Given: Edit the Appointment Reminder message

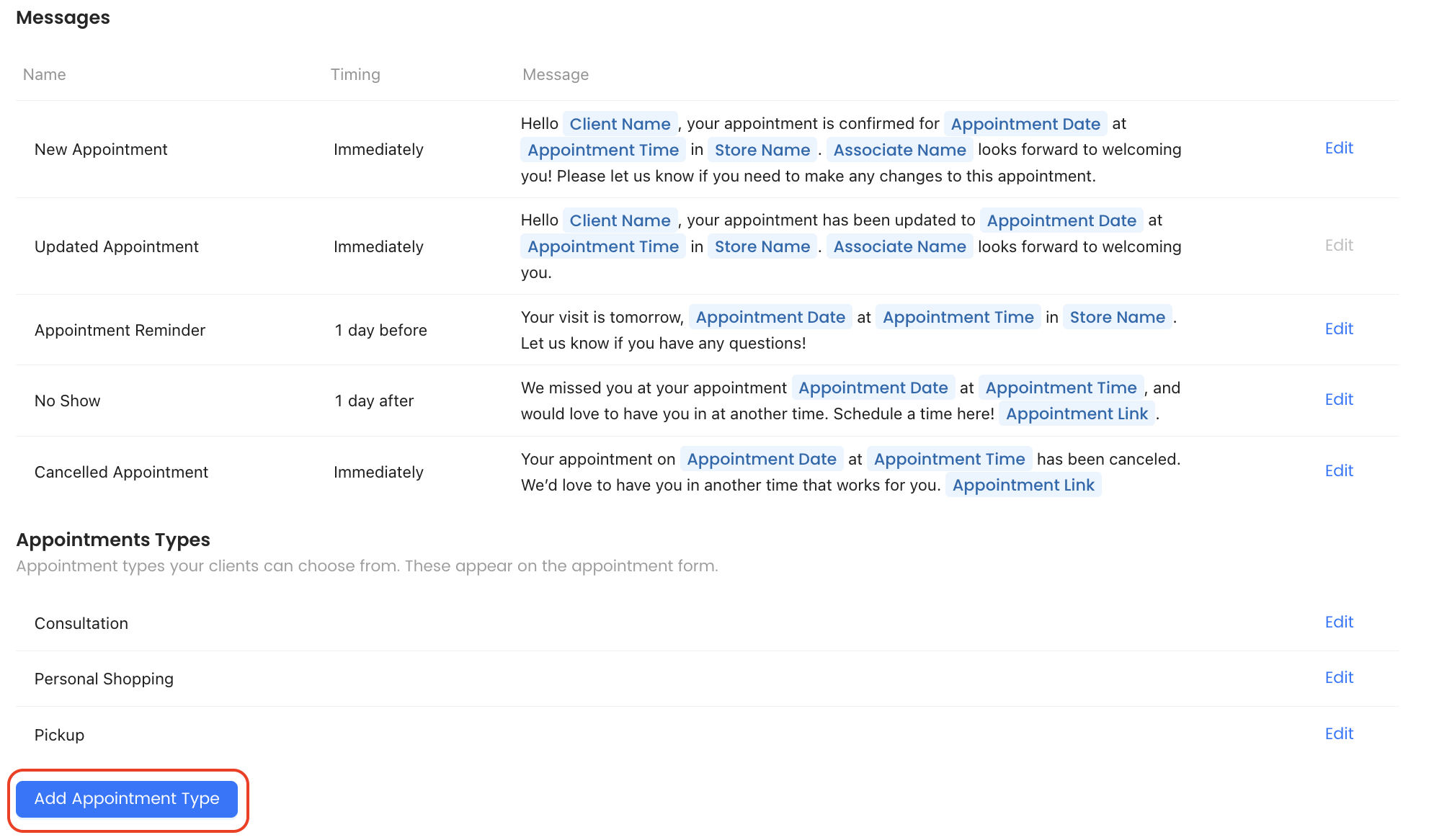Looking at the screenshot, I should click(x=1338, y=329).
